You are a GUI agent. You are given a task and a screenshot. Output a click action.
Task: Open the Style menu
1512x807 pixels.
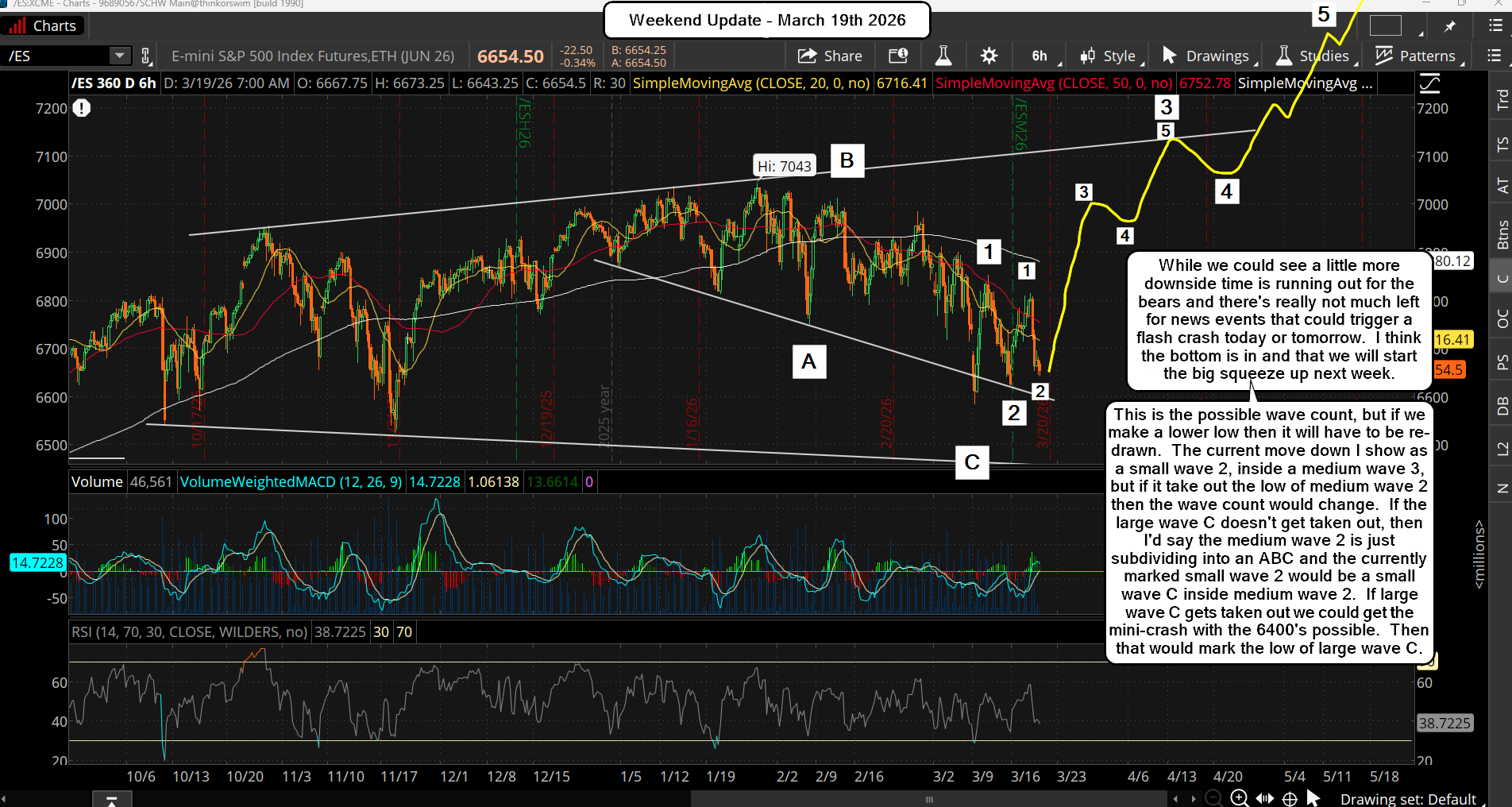click(1109, 56)
